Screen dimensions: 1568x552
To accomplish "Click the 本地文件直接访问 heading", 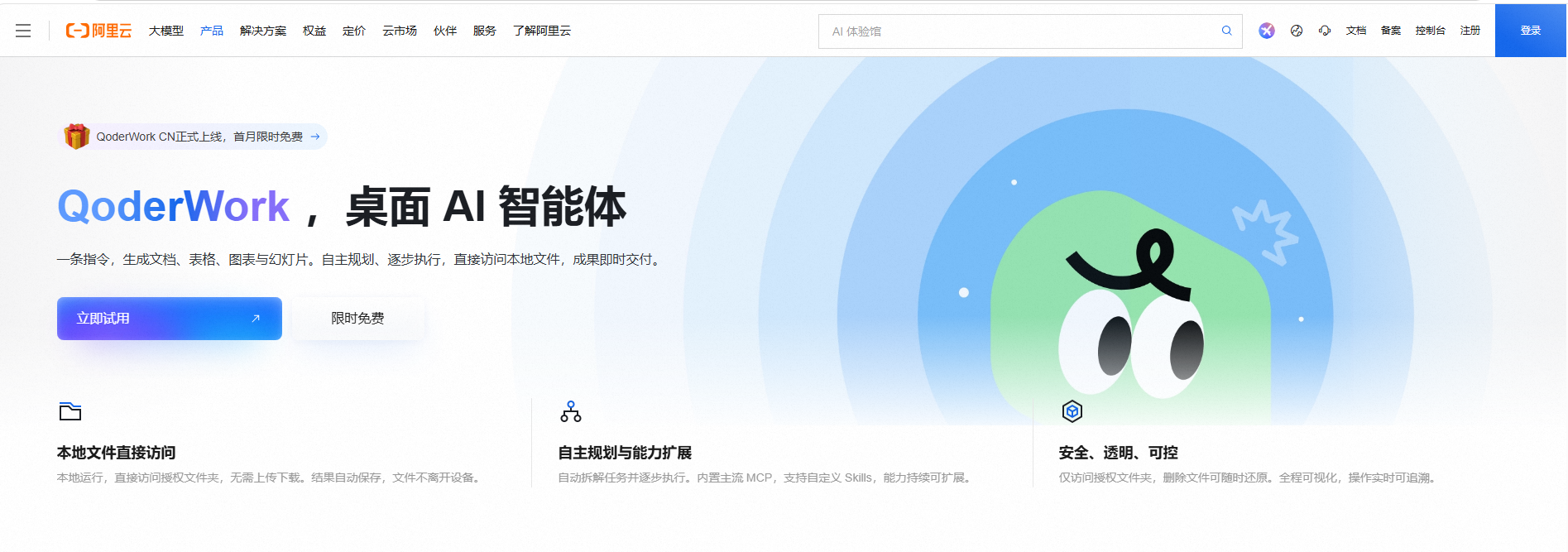I will (x=117, y=453).
